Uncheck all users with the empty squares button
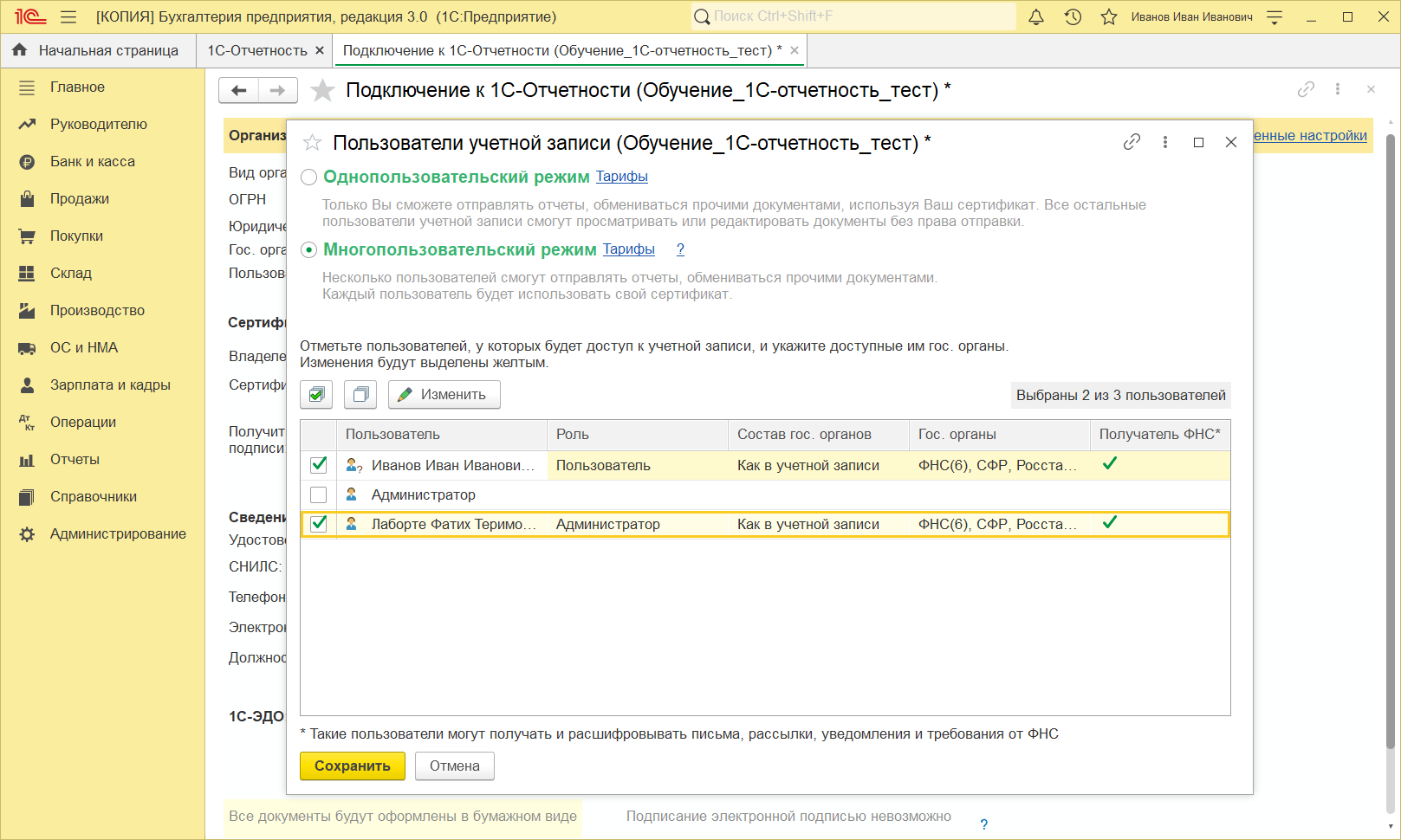Screen dimensions: 1401x840 click(360, 395)
